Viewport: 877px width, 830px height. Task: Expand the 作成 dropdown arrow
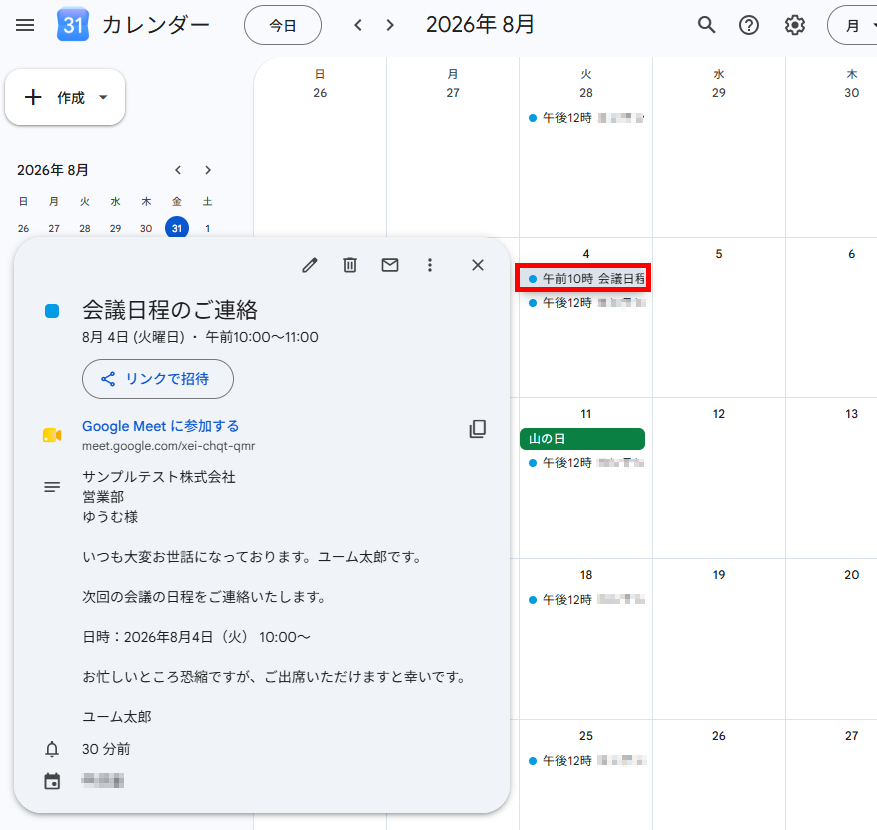(103, 97)
